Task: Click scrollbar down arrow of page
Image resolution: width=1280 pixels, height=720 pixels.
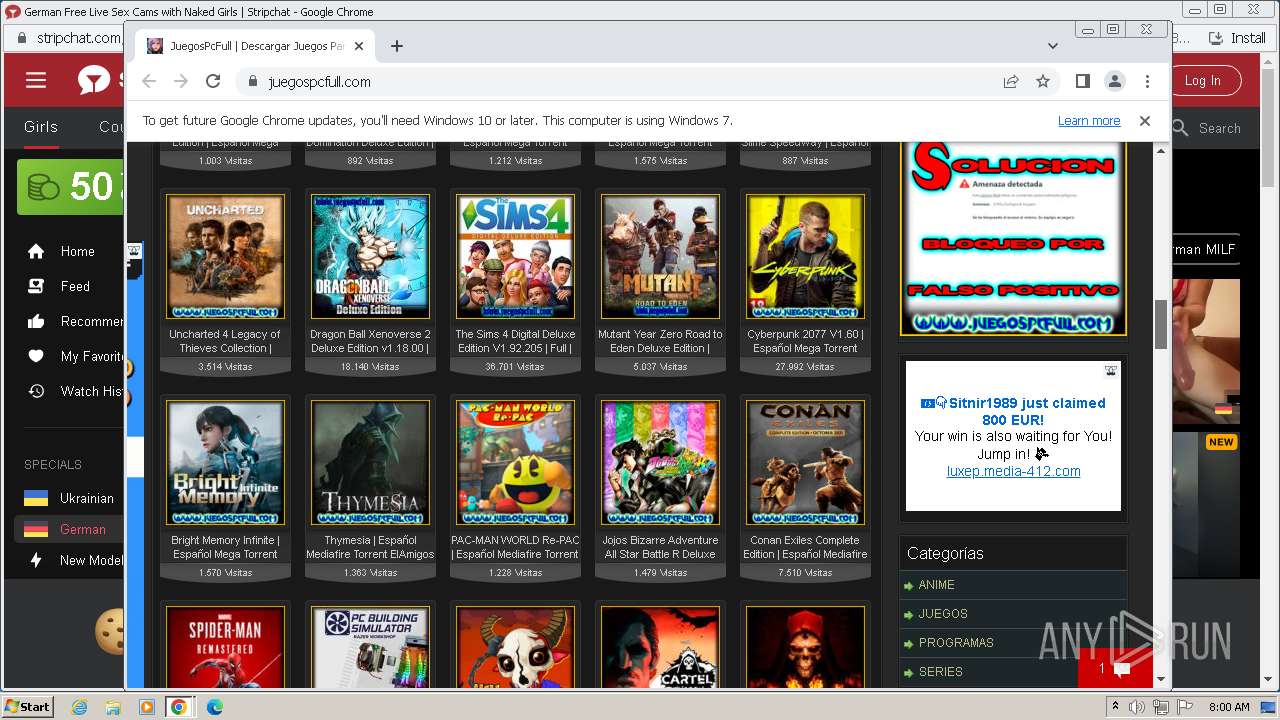Action: pos(1161,680)
